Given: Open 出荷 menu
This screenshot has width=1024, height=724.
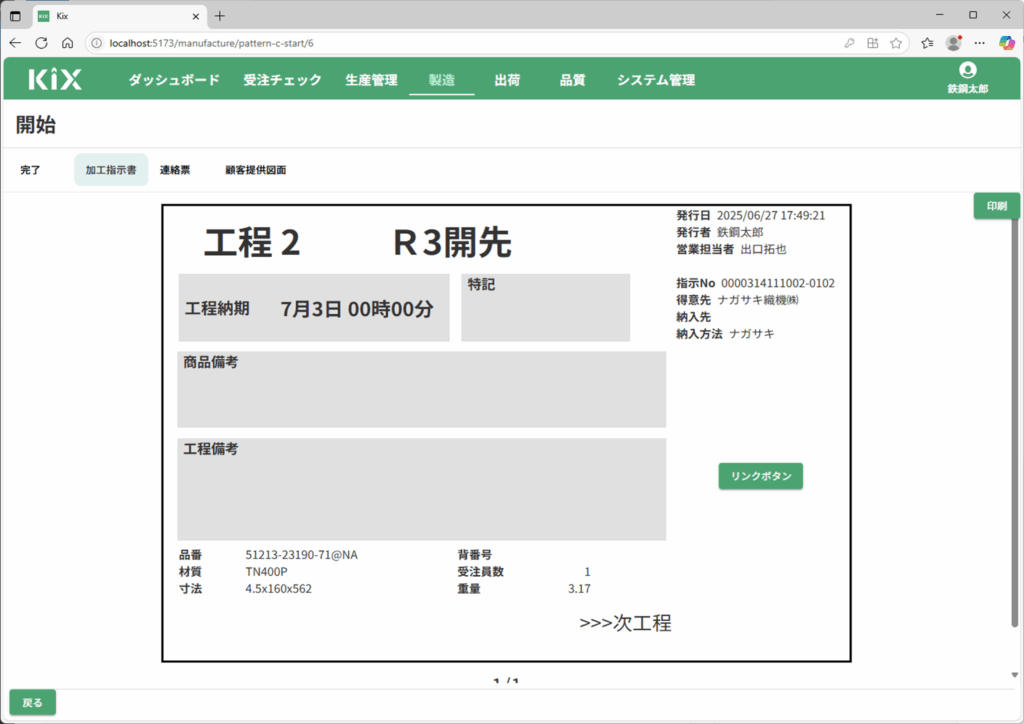Looking at the screenshot, I should [x=507, y=80].
